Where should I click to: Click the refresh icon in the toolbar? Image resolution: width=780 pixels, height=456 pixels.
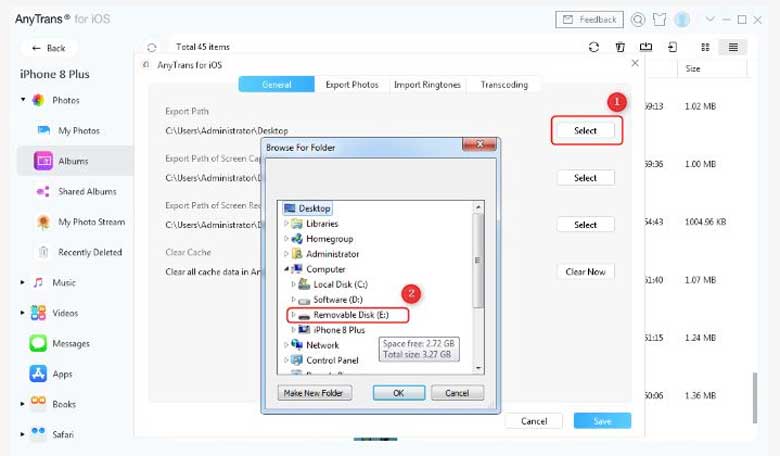point(594,46)
